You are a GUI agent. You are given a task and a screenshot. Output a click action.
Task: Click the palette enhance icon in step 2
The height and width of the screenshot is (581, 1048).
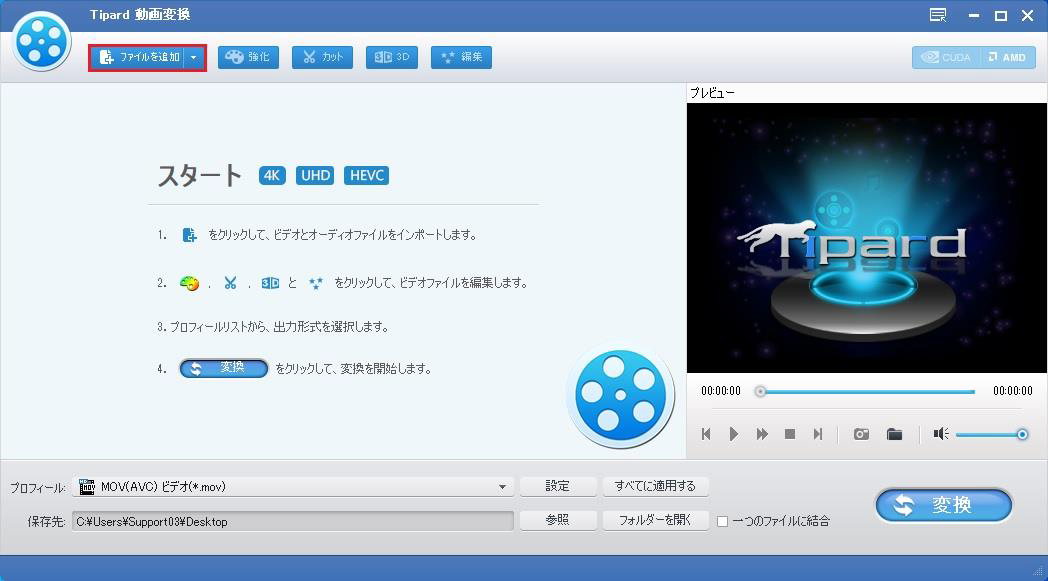click(190, 283)
